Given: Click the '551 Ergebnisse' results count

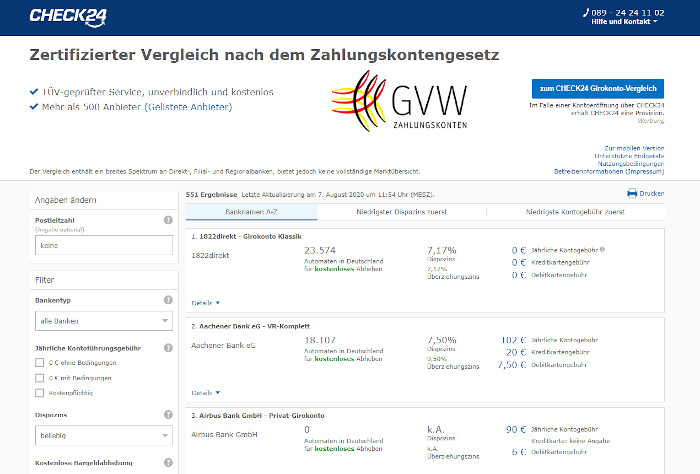Looking at the screenshot, I should pos(211,195).
